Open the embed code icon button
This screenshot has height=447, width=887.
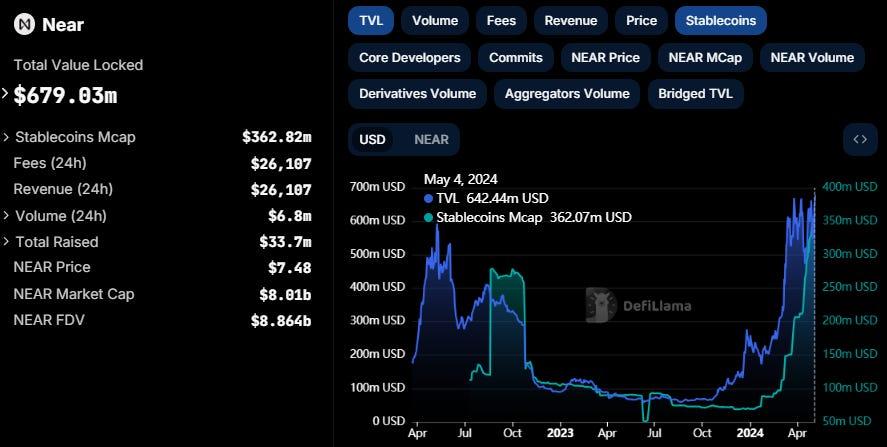[x=860, y=139]
